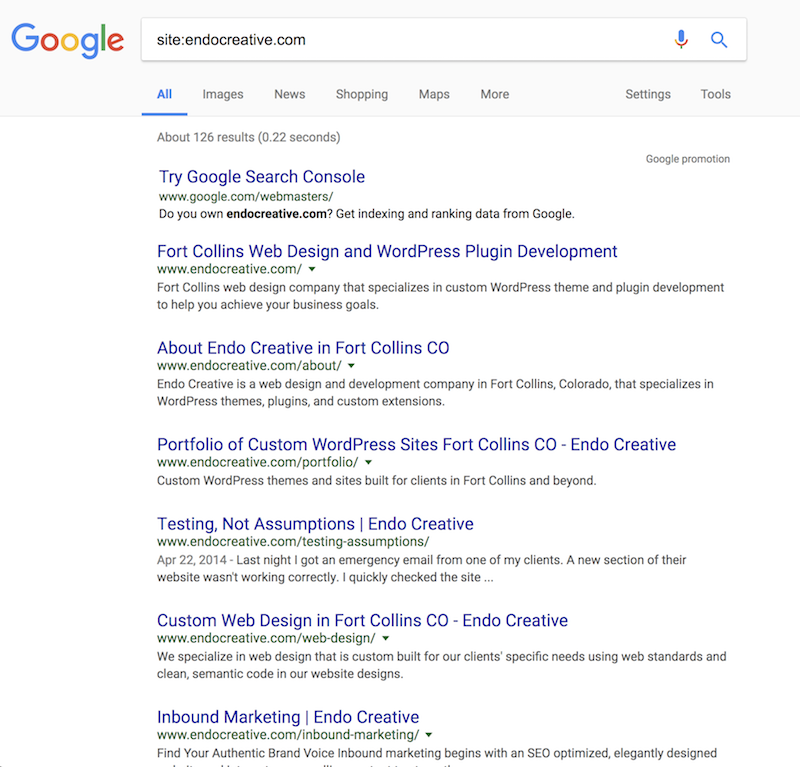Open Fort Collins Web Design and WordPress result

[x=387, y=251]
